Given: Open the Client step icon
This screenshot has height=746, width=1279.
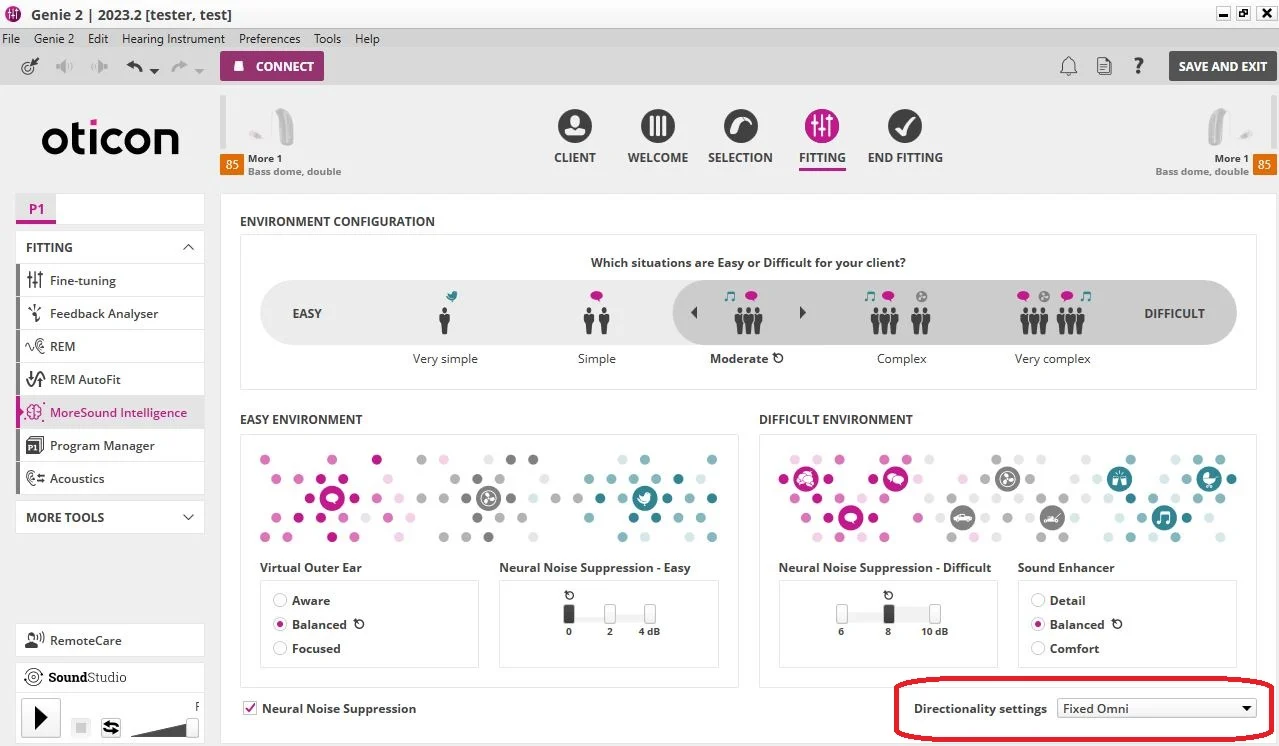Looking at the screenshot, I should (x=575, y=126).
